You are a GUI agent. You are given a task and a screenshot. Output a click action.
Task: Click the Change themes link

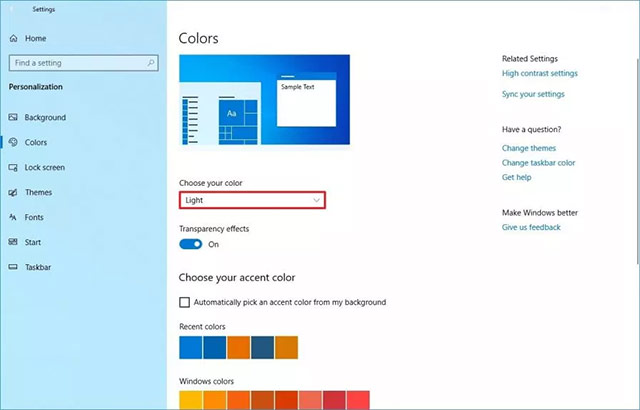coord(529,148)
